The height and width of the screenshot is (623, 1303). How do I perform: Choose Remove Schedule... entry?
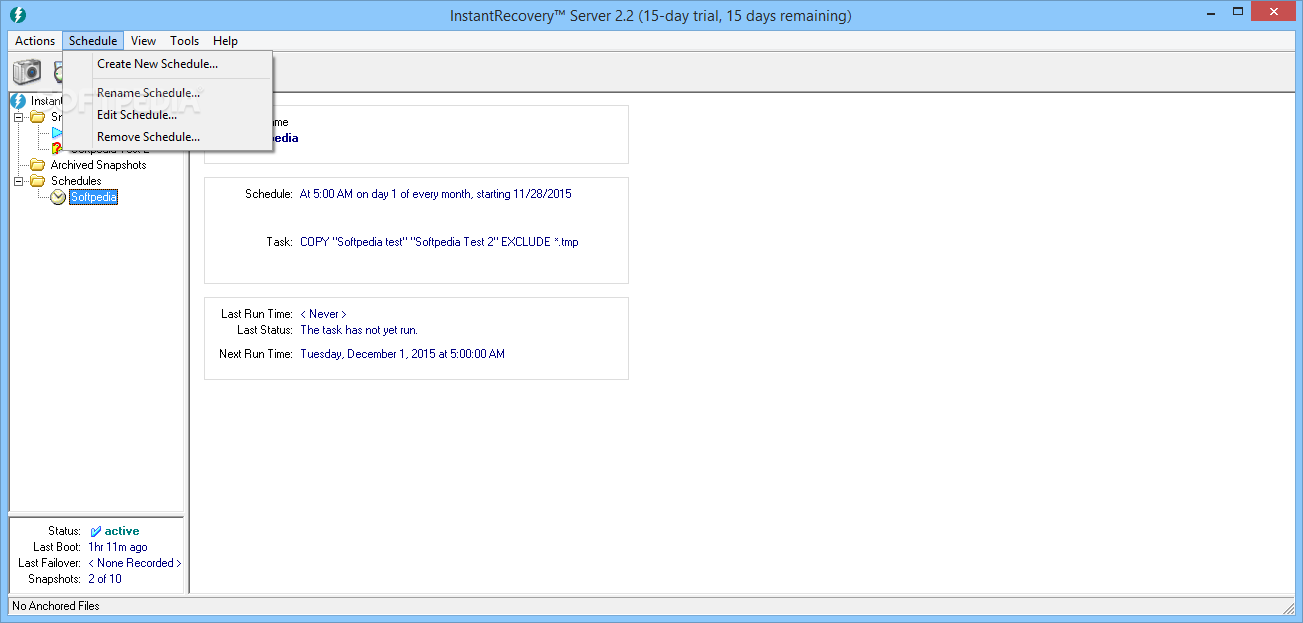coord(167,137)
